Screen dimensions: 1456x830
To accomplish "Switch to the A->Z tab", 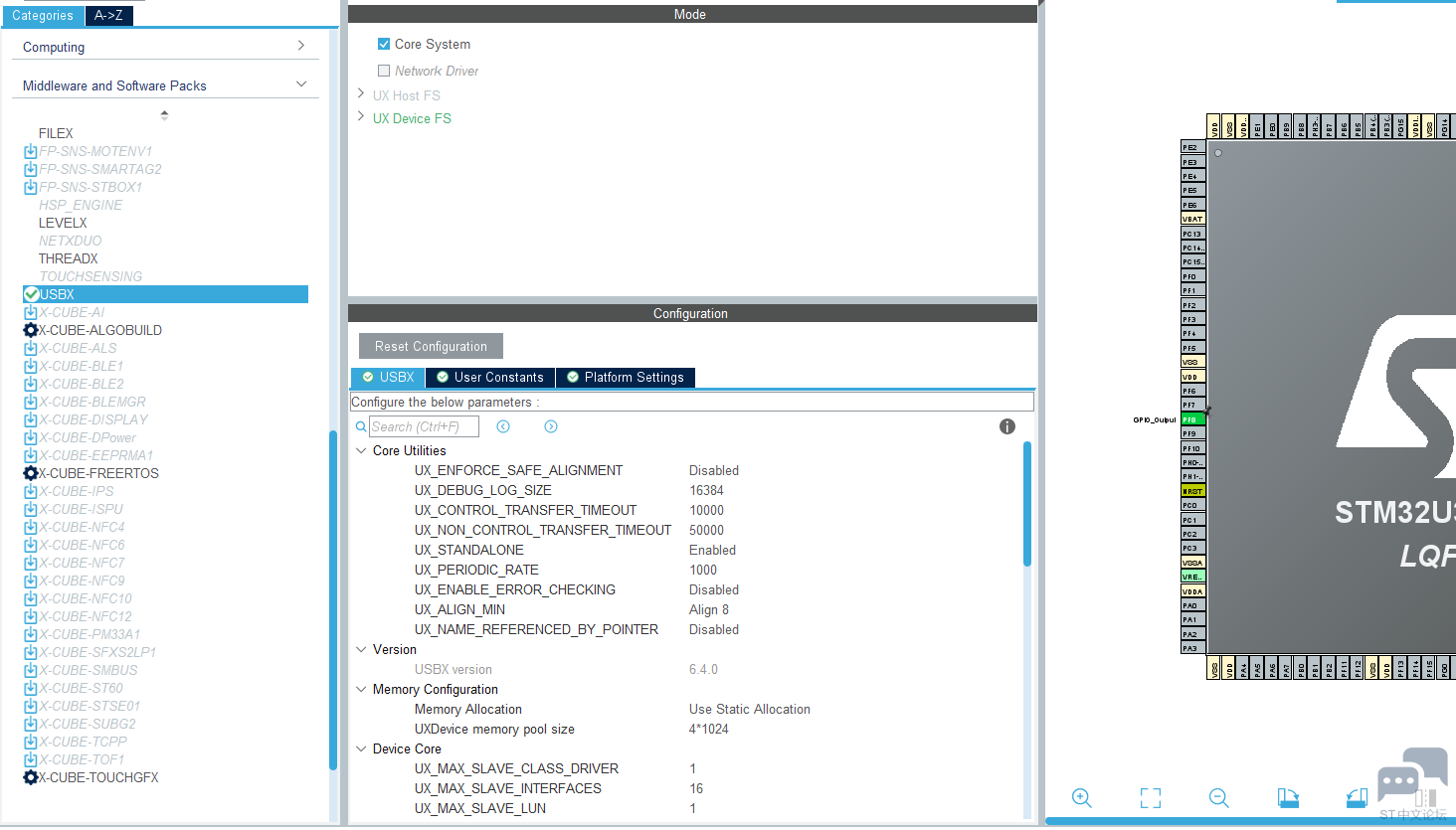I will 108,15.
